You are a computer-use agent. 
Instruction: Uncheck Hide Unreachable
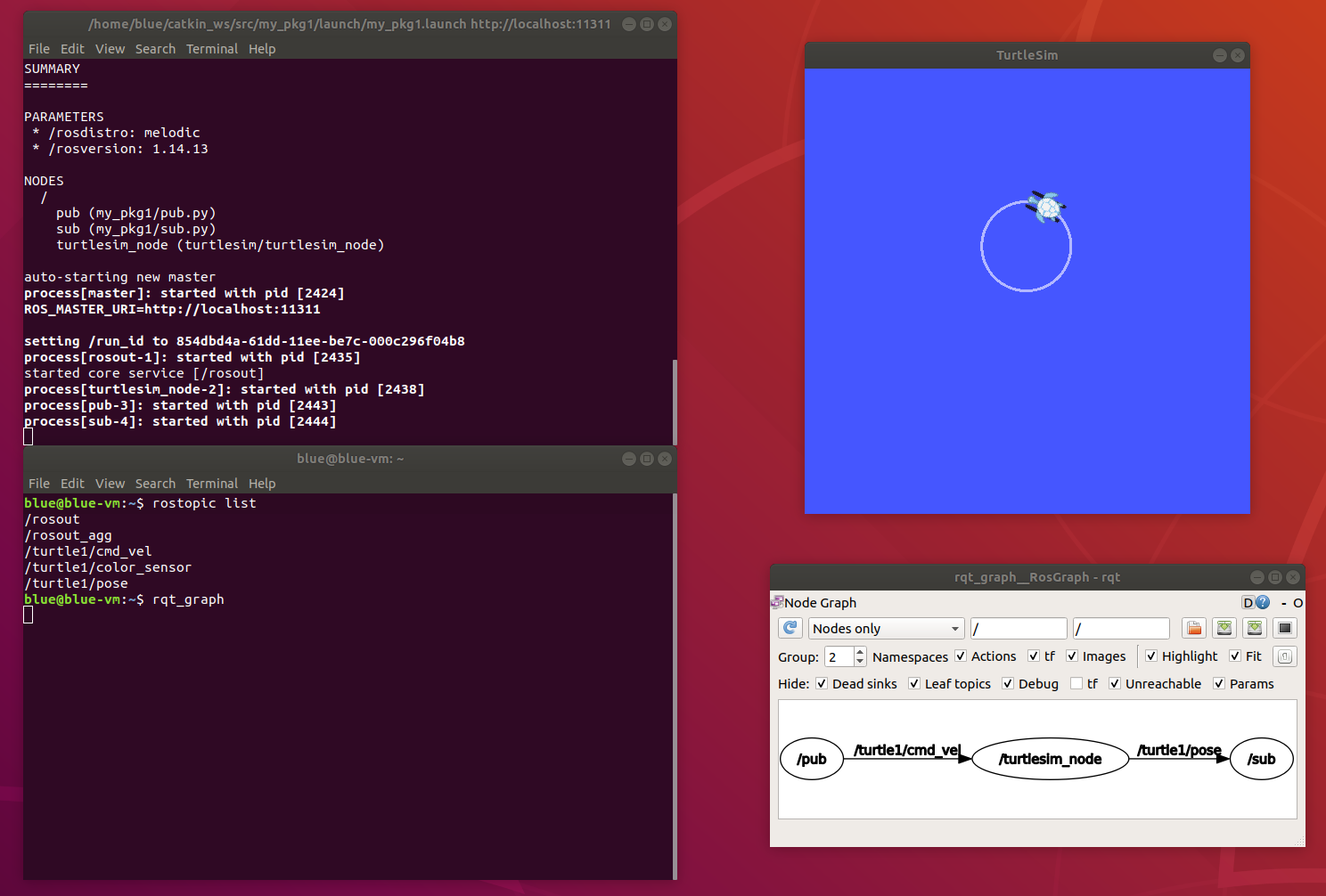(x=1115, y=683)
